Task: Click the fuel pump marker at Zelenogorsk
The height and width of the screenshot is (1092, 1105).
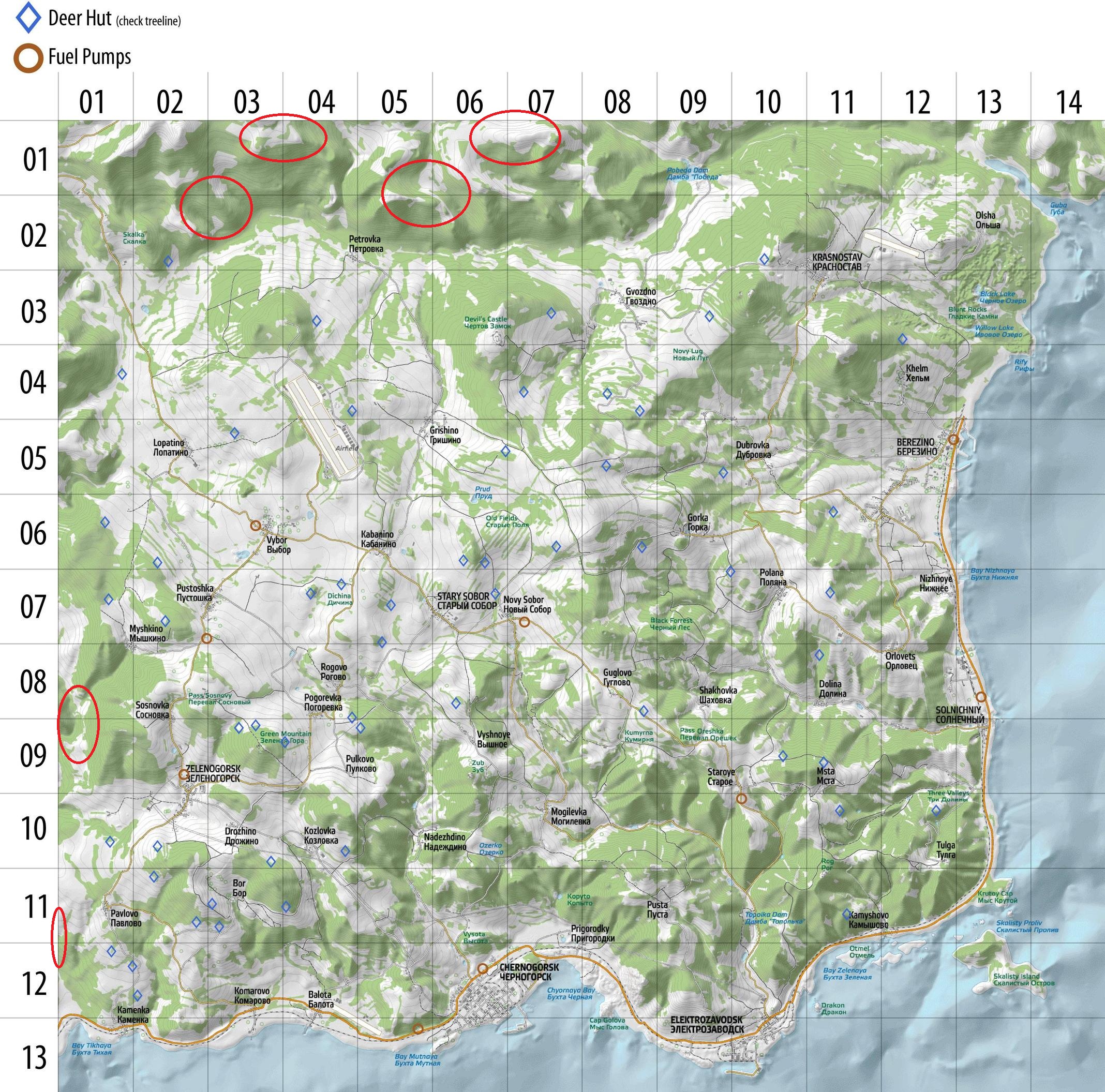Action: pyautogui.click(x=184, y=774)
